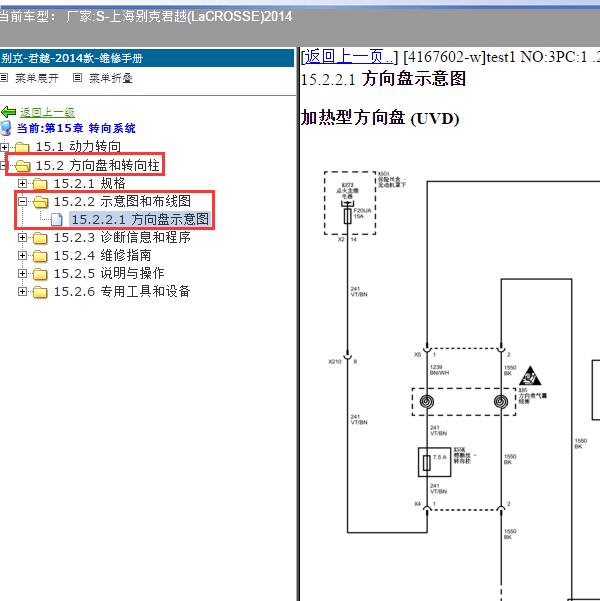Click the left coil symbol under 1239 BN/WH
Viewport: 600px width, 601px height.
click(x=427, y=402)
